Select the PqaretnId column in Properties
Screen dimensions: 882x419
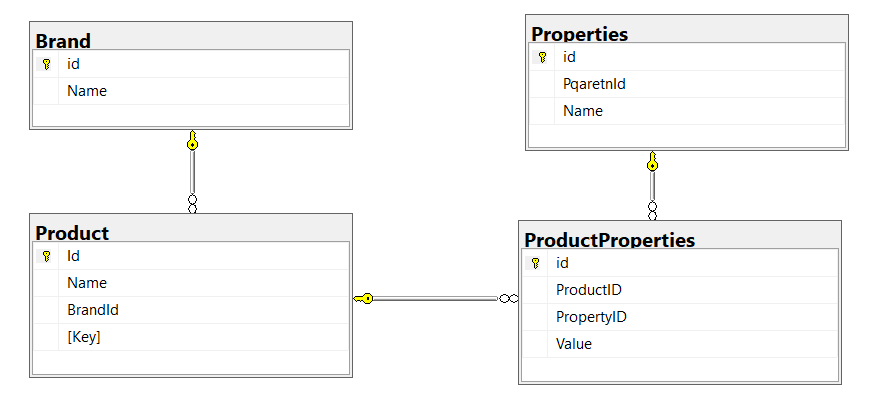tap(594, 84)
